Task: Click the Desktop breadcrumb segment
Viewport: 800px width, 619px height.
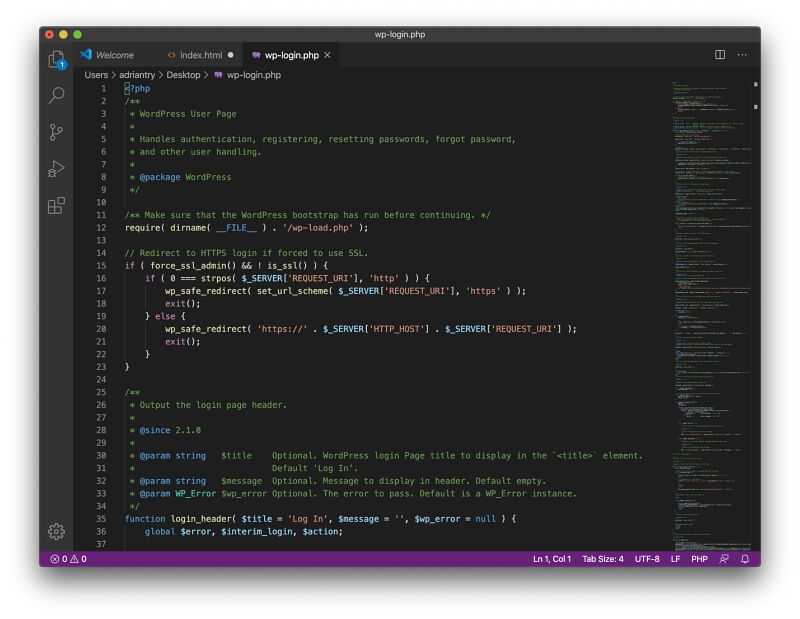Action: tap(183, 75)
